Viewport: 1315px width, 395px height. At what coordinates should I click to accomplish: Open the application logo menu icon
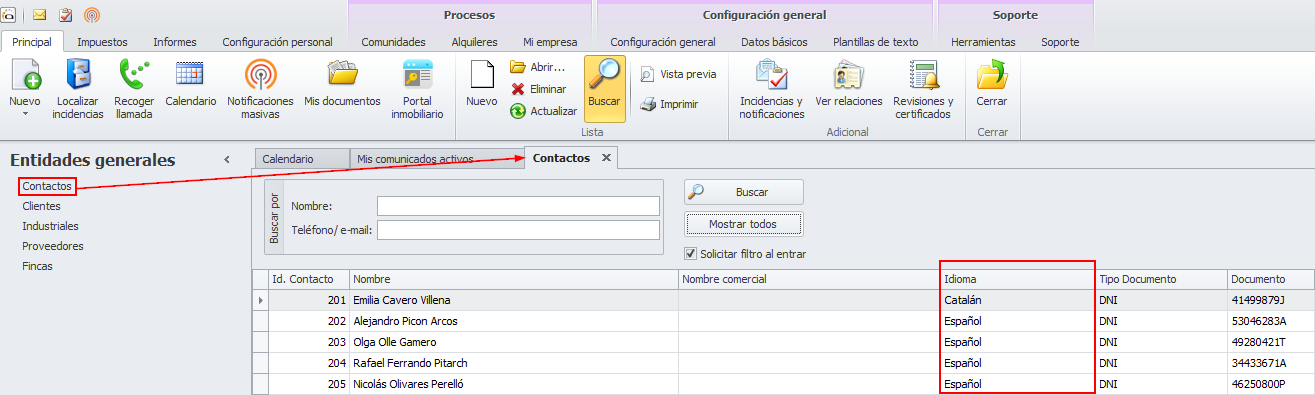[7, 15]
